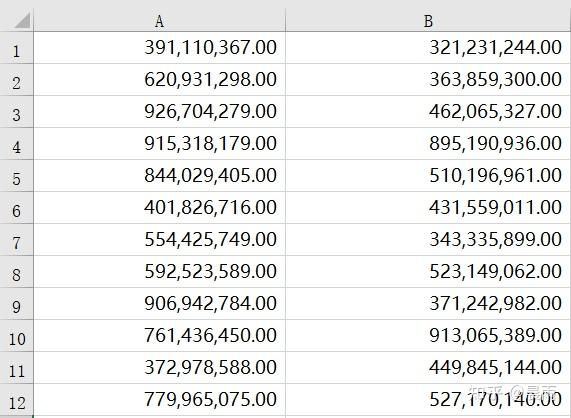Select row 10 header

tap(16, 336)
